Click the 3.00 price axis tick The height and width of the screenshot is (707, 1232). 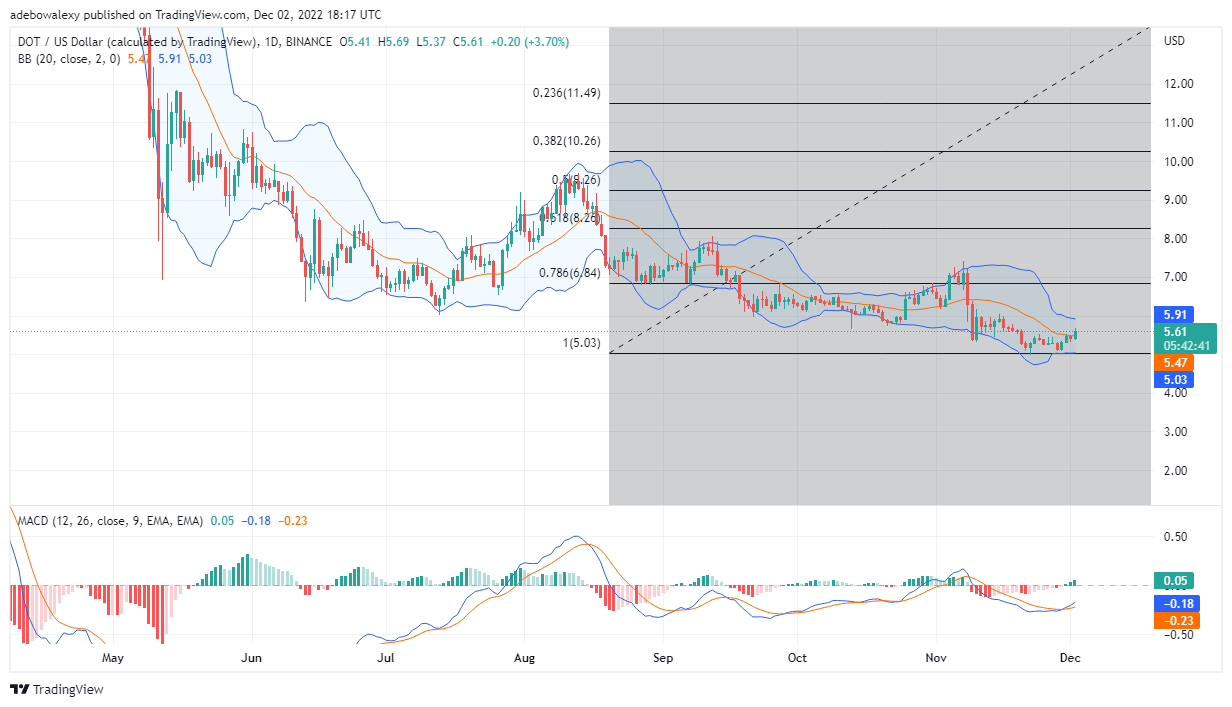pos(1177,432)
